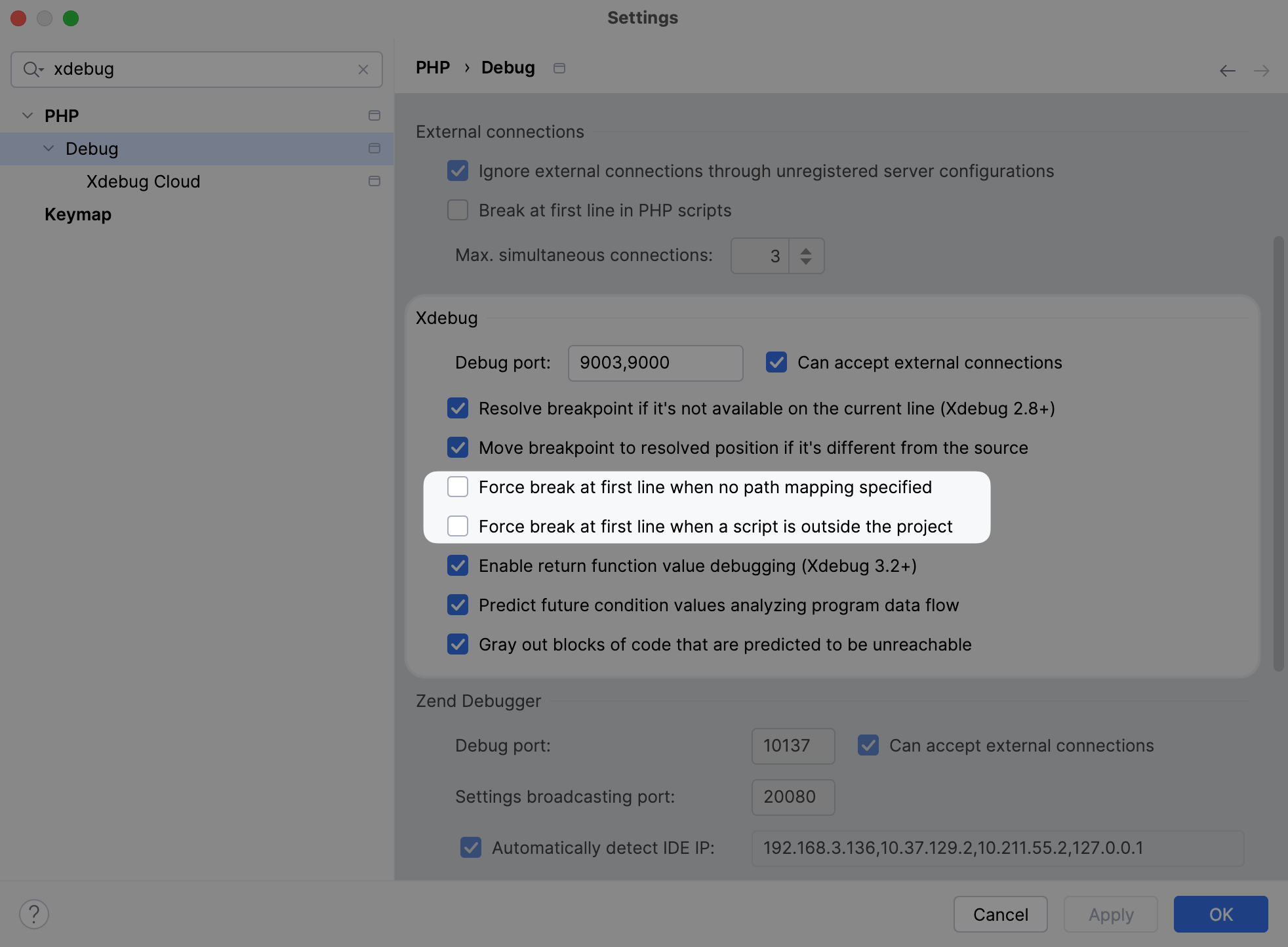
Task: Click the OK button to apply settings
Action: coord(1222,912)
